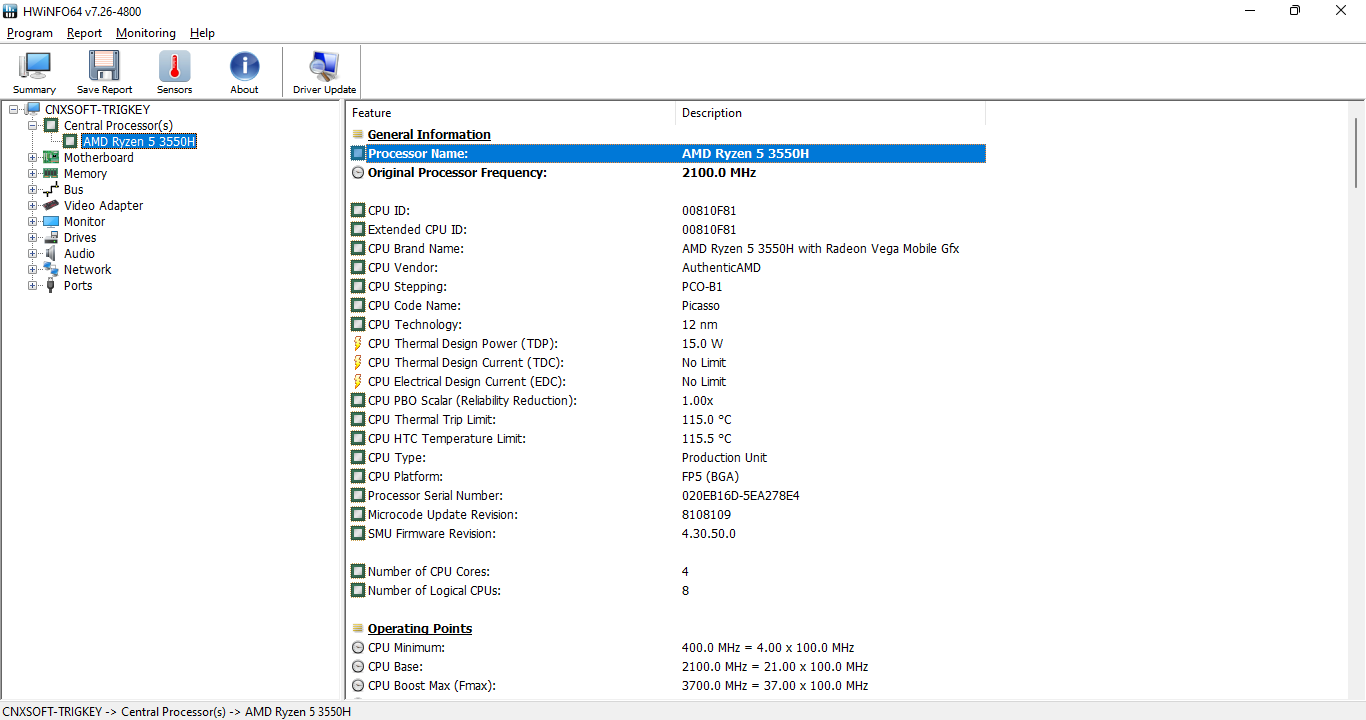Viewport: 1366px width, 720px height.
Task: Open the Monitoring menu
Action: (x=146, y=33)
